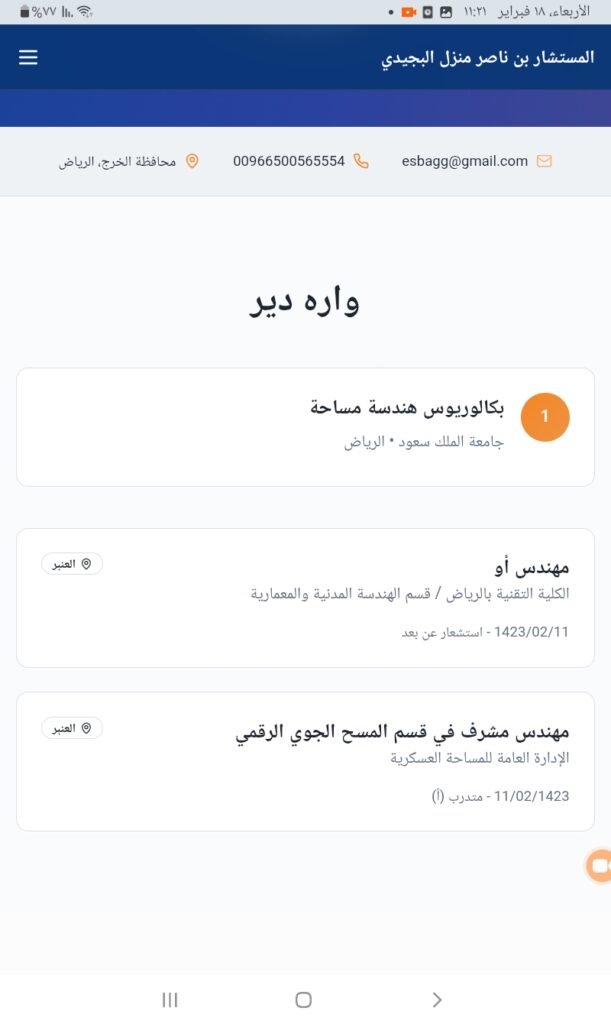
Task: Tap the محافظة الخرج، الرياض address text
Action: (x=117, y=161)
